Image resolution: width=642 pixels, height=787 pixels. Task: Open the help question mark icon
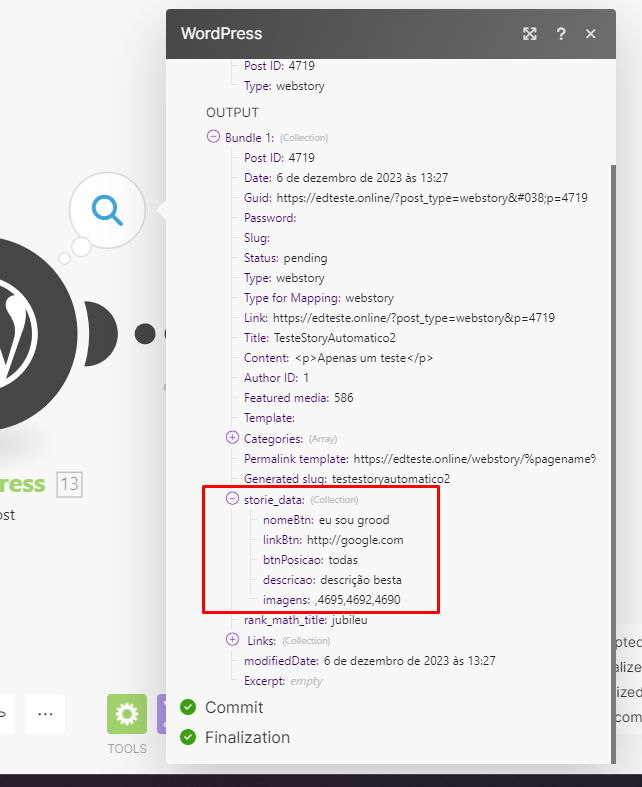point(561,34)
